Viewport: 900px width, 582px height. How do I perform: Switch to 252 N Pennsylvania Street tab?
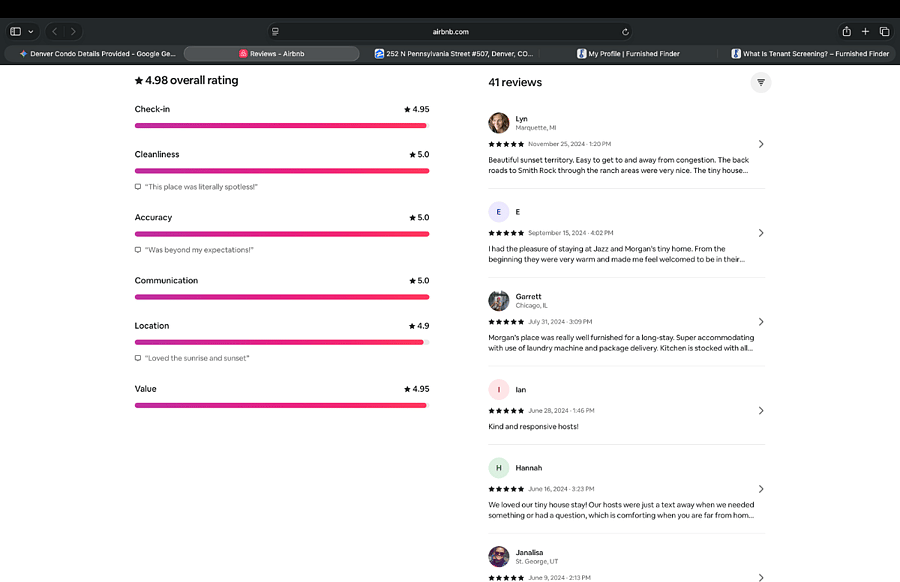[x=453, y=53]
